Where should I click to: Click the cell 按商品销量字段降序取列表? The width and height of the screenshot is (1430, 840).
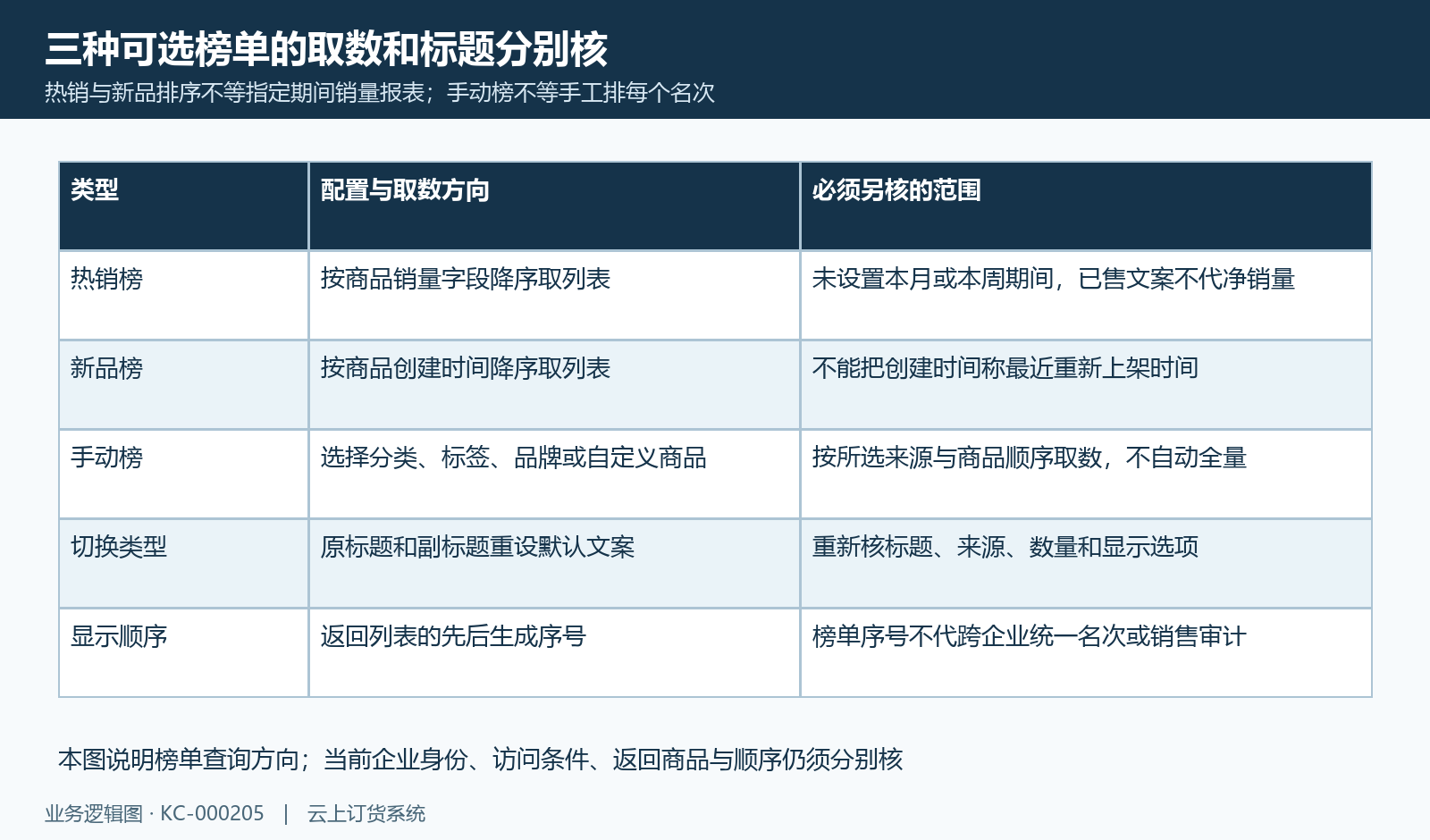pos(554,295)
